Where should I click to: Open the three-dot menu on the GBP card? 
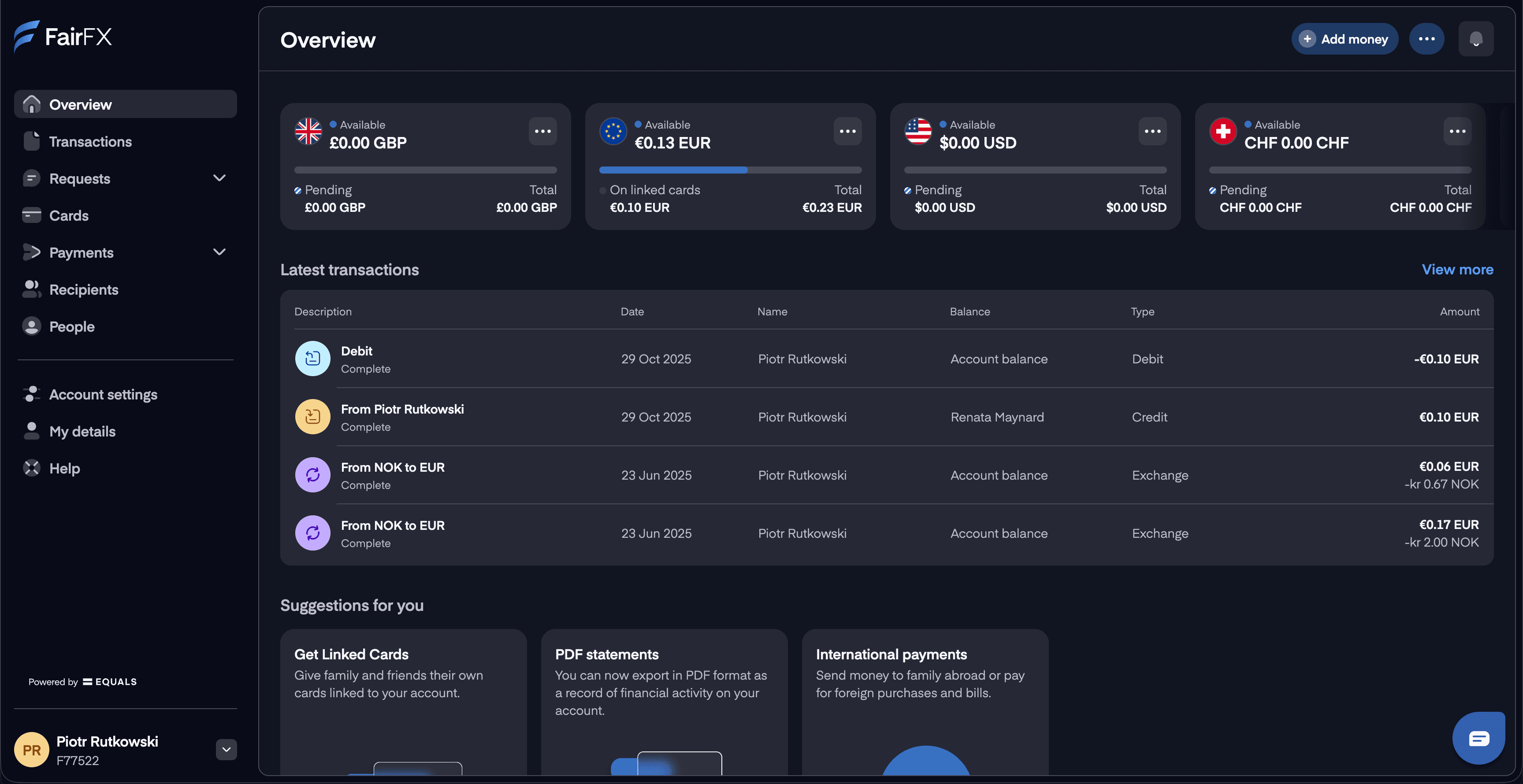(543, 130)
